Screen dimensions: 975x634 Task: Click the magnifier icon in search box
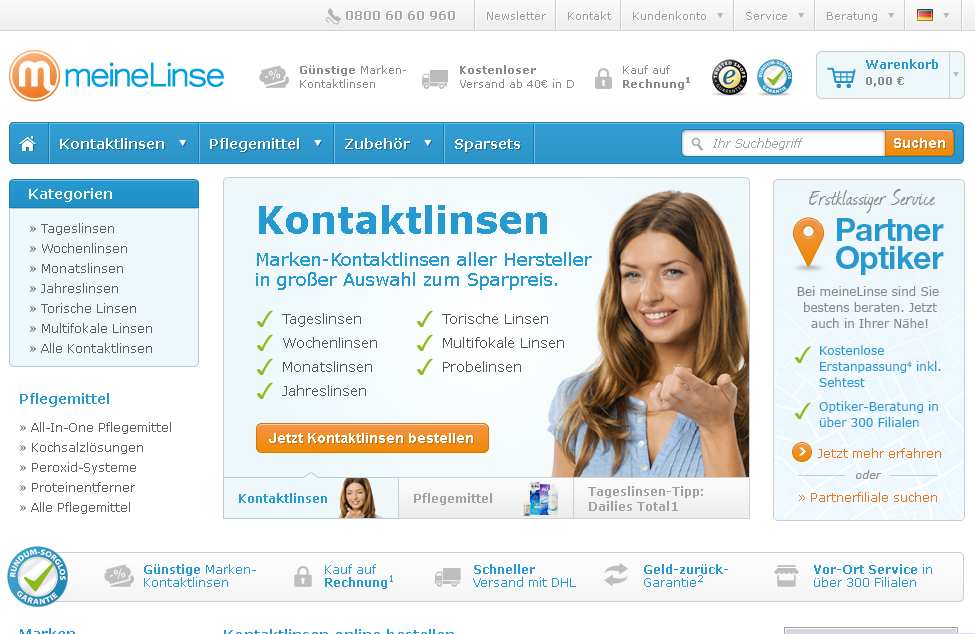click(x=697, y=144)
